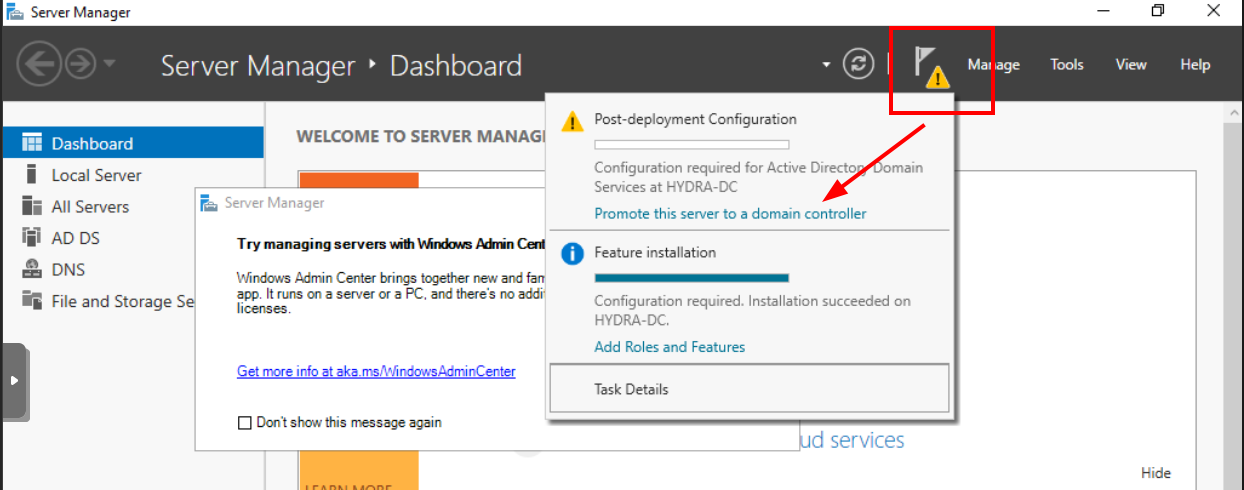Click Promote this server to domain controller

[730, 214]
